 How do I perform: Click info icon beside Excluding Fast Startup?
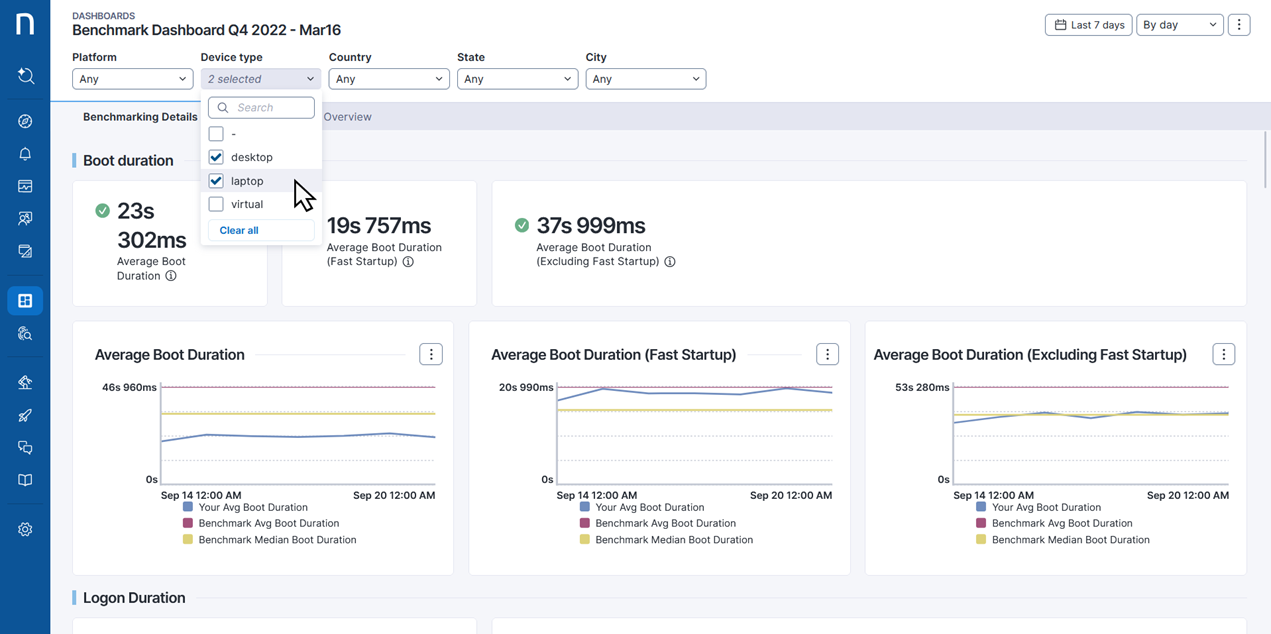[670, 262]
